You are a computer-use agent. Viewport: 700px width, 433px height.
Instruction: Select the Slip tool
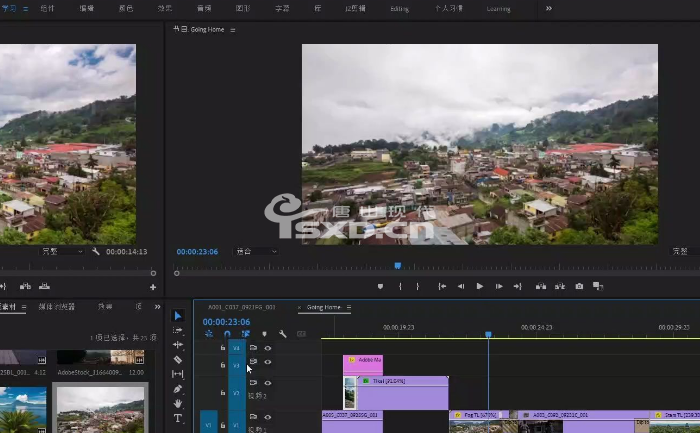click(x=178, y=374)
